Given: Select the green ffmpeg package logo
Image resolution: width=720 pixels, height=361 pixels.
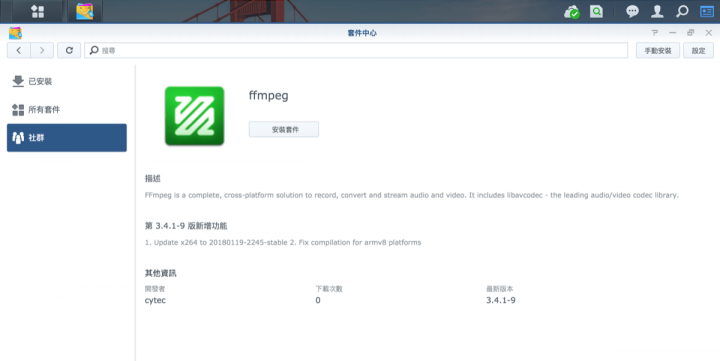Looking at the screenshot, I should 194,116.
